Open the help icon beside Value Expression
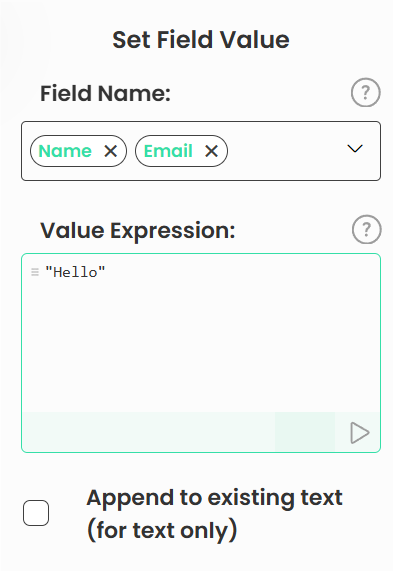 pyautogui.click(x=366, y=229)
